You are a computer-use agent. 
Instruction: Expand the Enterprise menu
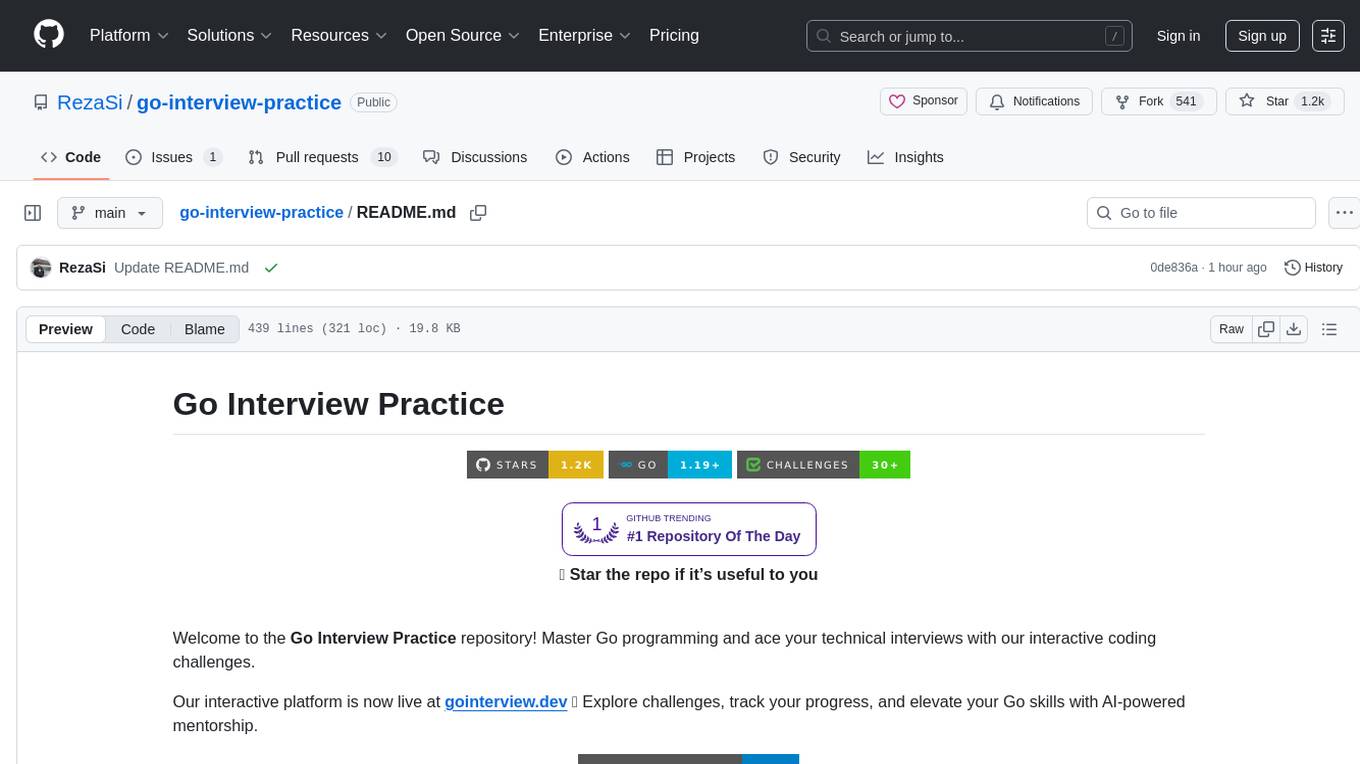(584, 35)
